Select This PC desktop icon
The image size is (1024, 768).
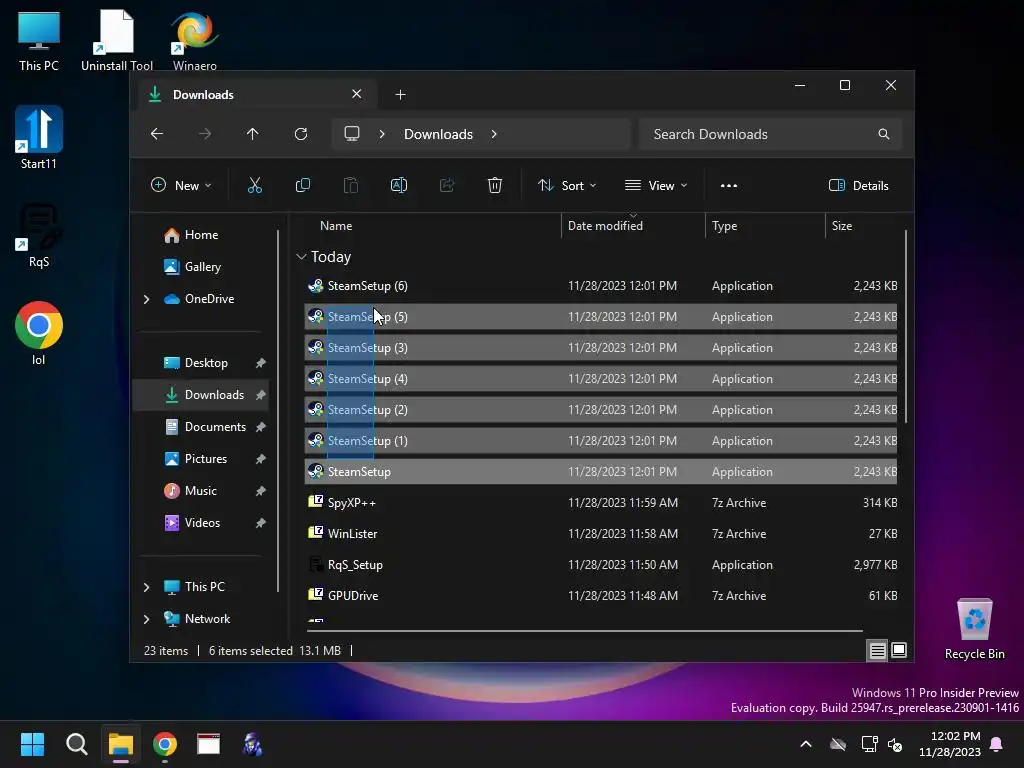tap(39, 40)
